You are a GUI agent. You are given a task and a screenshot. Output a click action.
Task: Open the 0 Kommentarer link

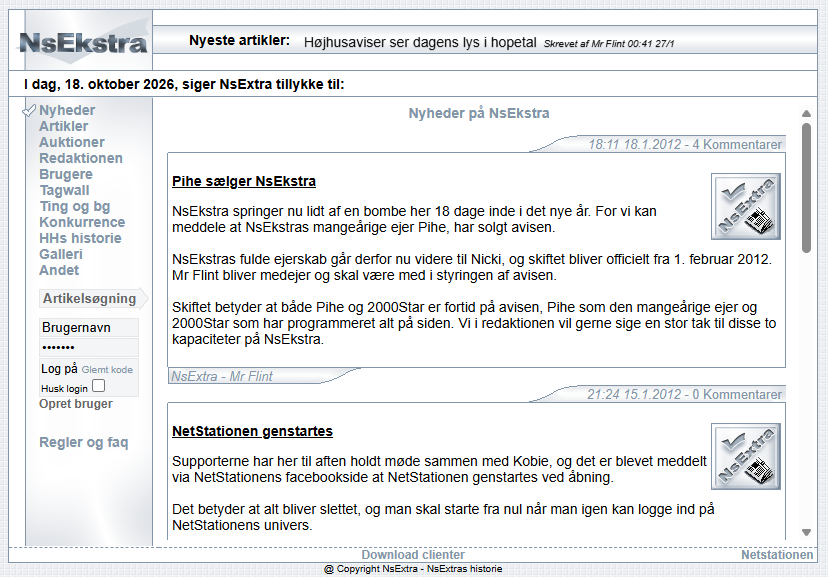(x=737, y=394)
